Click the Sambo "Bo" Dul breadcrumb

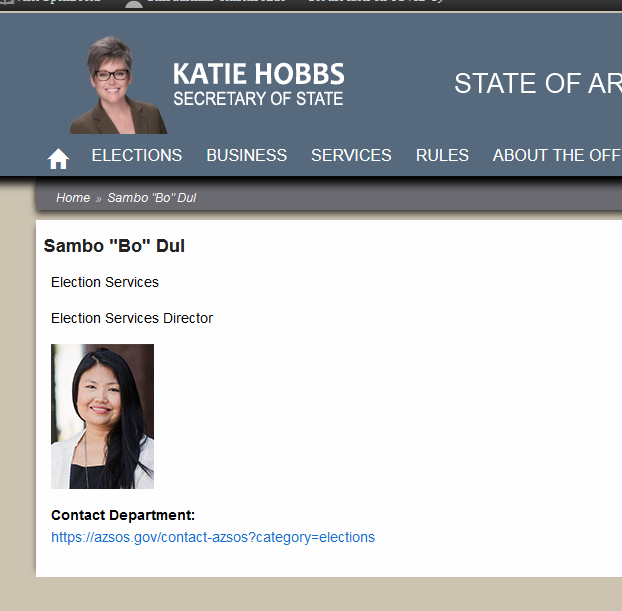152,198
